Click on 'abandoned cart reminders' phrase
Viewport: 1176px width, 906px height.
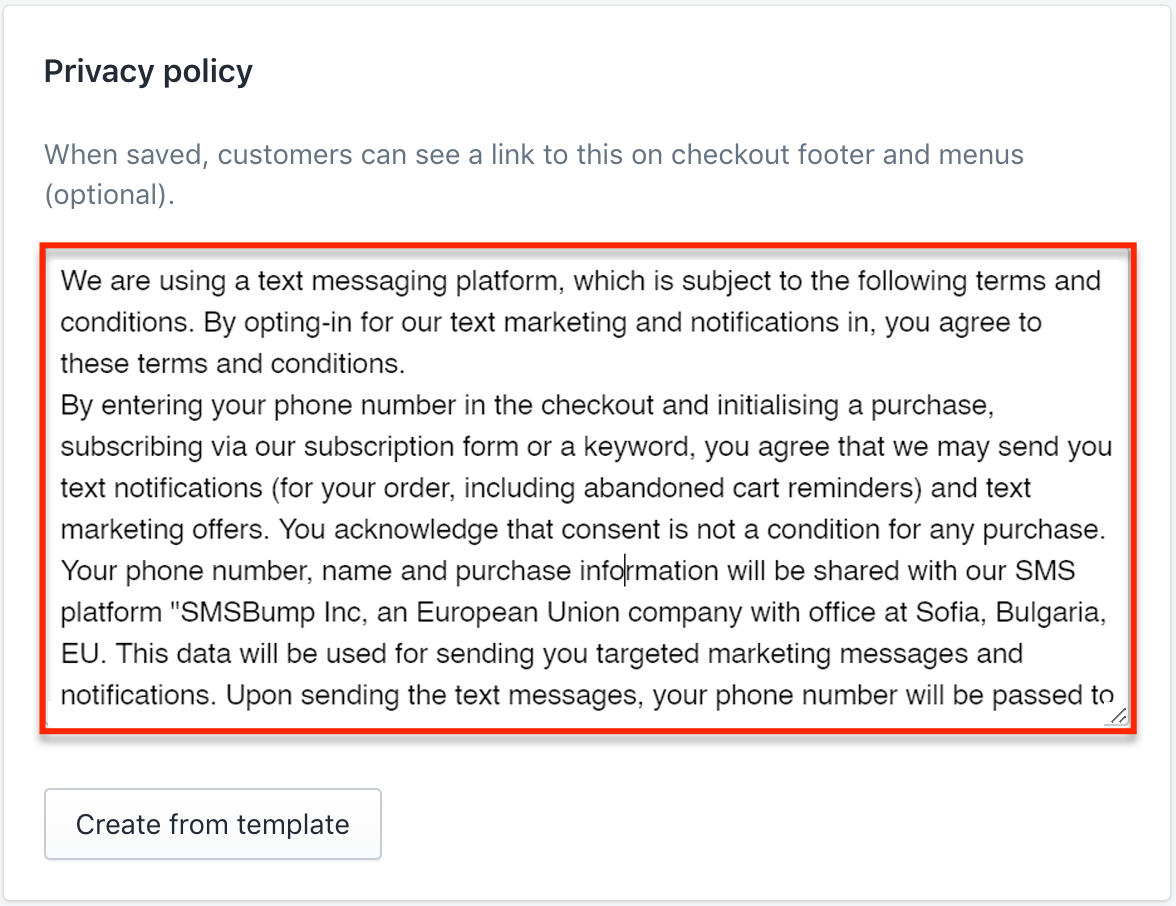click(x=748, y=488)
